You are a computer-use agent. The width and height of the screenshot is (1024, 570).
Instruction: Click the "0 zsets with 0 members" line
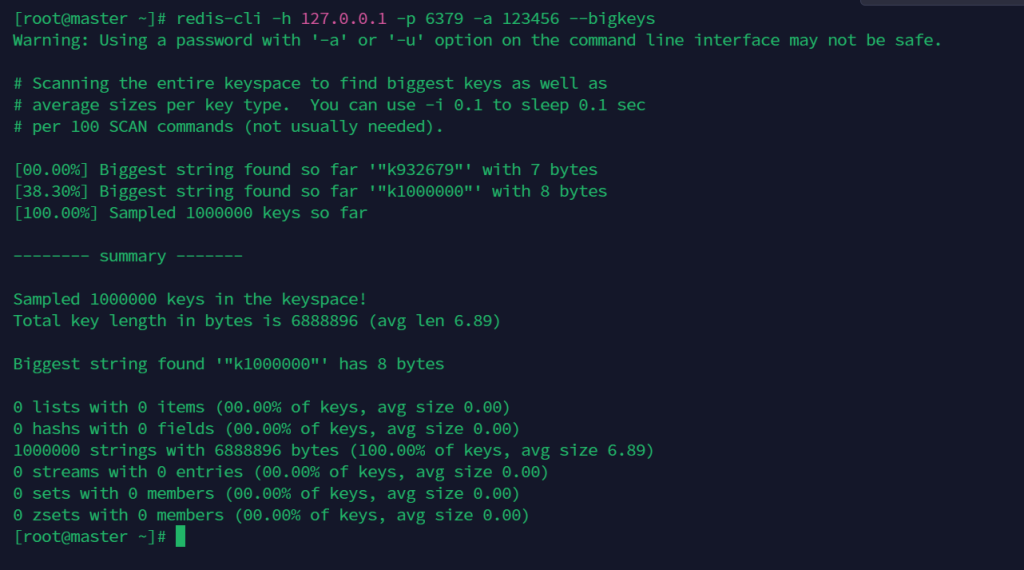(270, 515)
